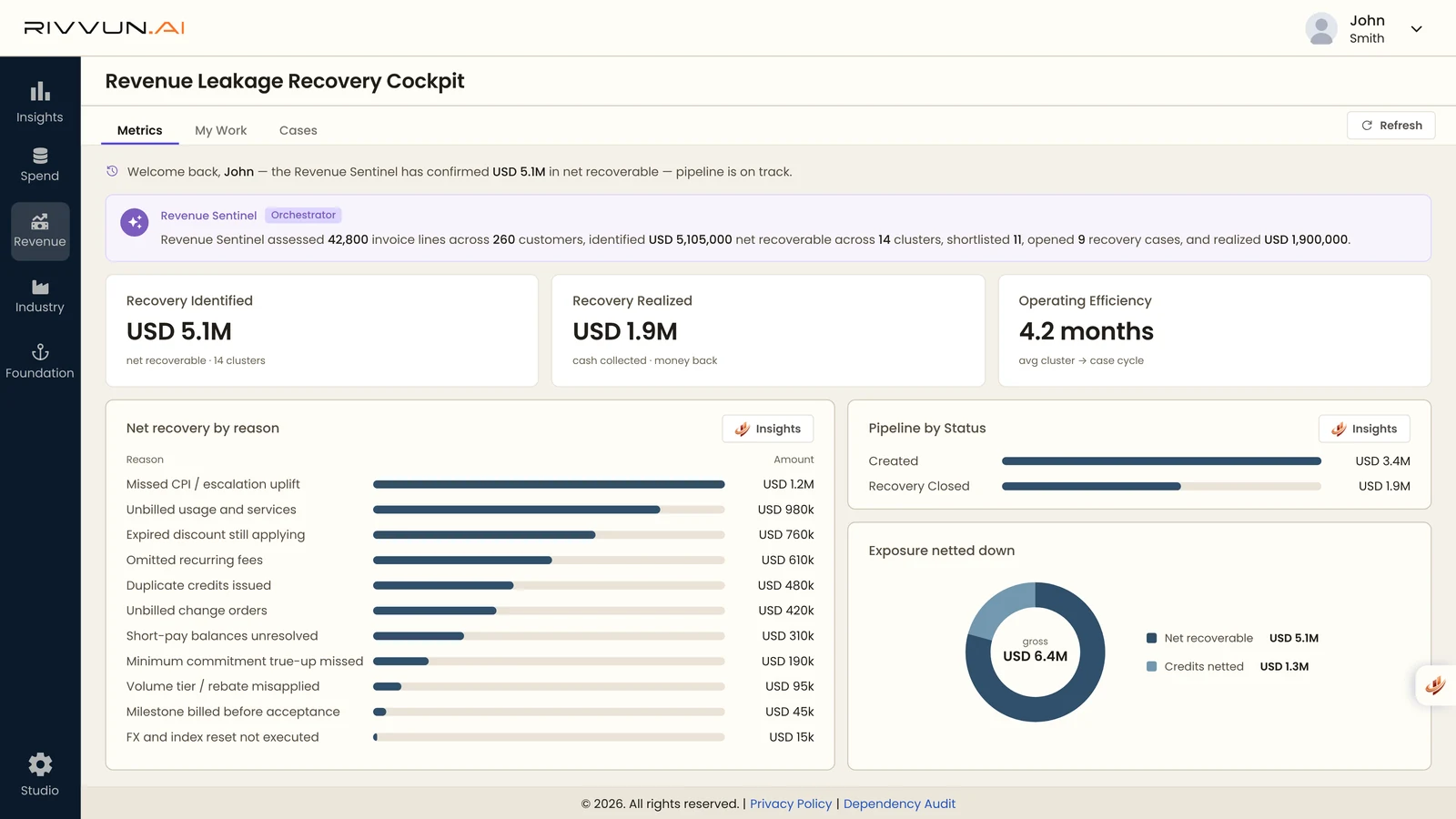Open Insights for Net recovery by reason
This screenshot has height=819, width=1456.
point(767,429)
